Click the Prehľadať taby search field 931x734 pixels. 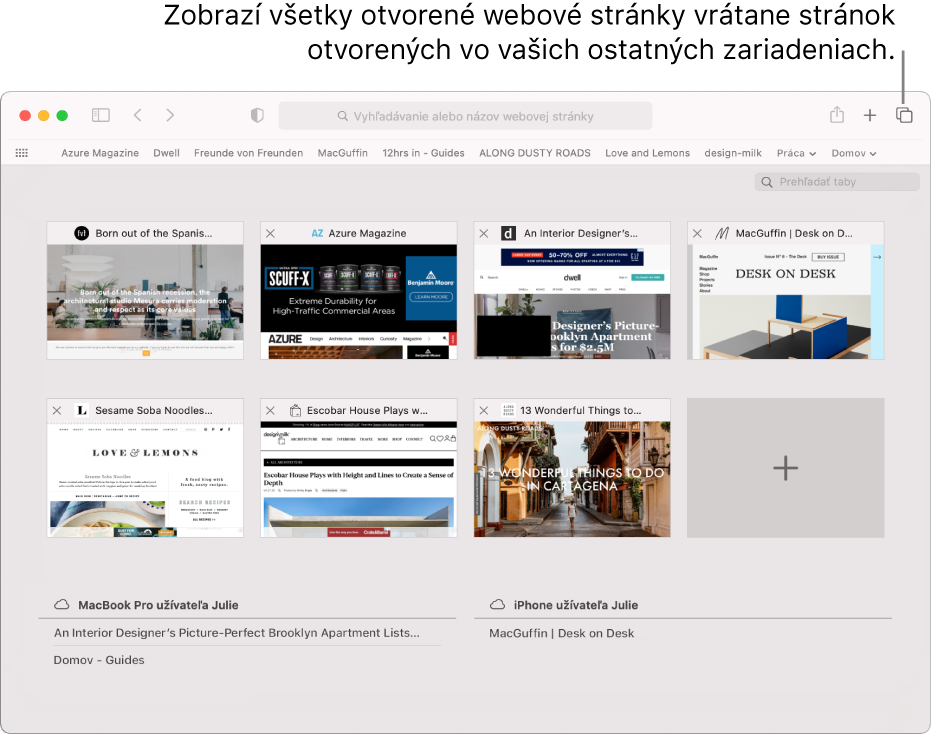point(837,182)
